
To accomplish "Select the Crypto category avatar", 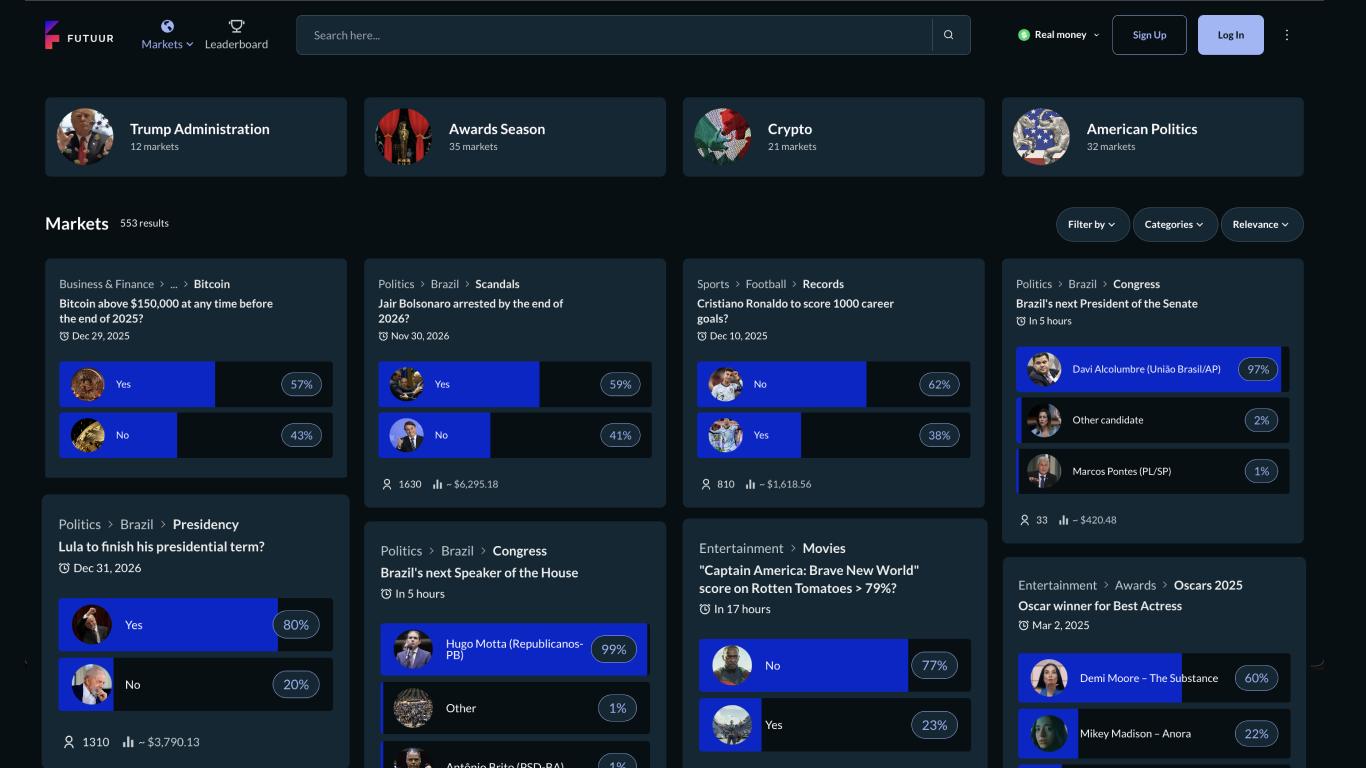I will [x=723, y=137].
